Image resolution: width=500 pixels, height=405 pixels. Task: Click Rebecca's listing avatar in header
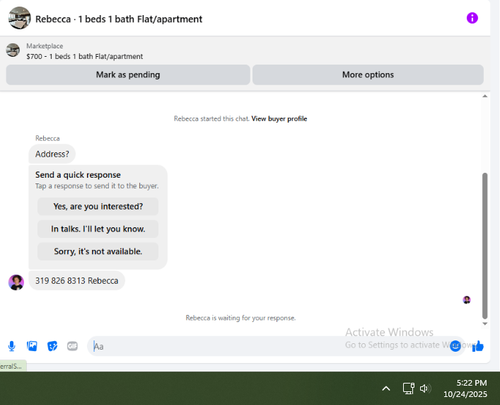19,18
